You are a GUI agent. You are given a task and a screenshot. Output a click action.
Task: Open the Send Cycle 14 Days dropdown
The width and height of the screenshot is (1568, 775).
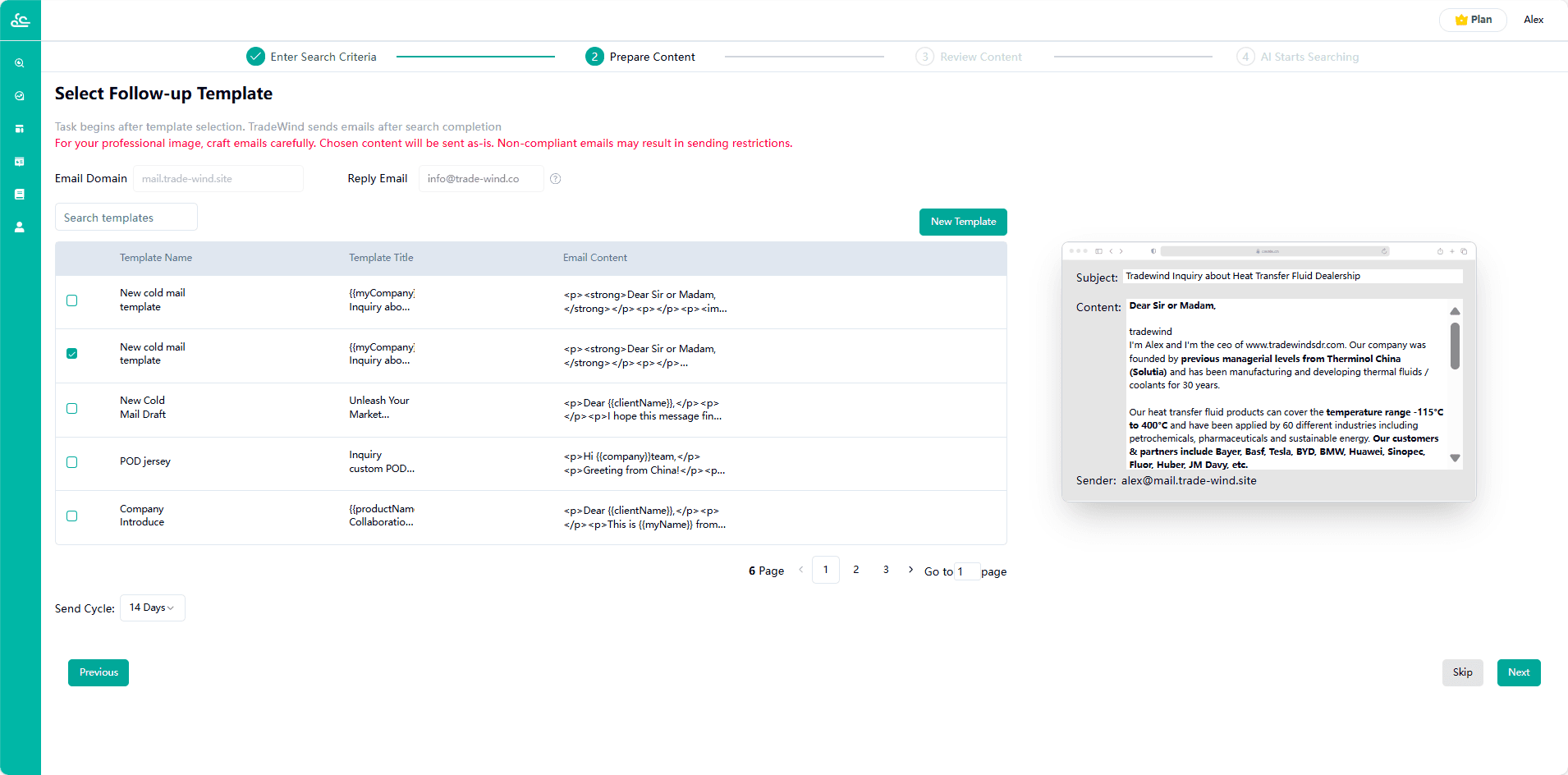coord(153,608)
